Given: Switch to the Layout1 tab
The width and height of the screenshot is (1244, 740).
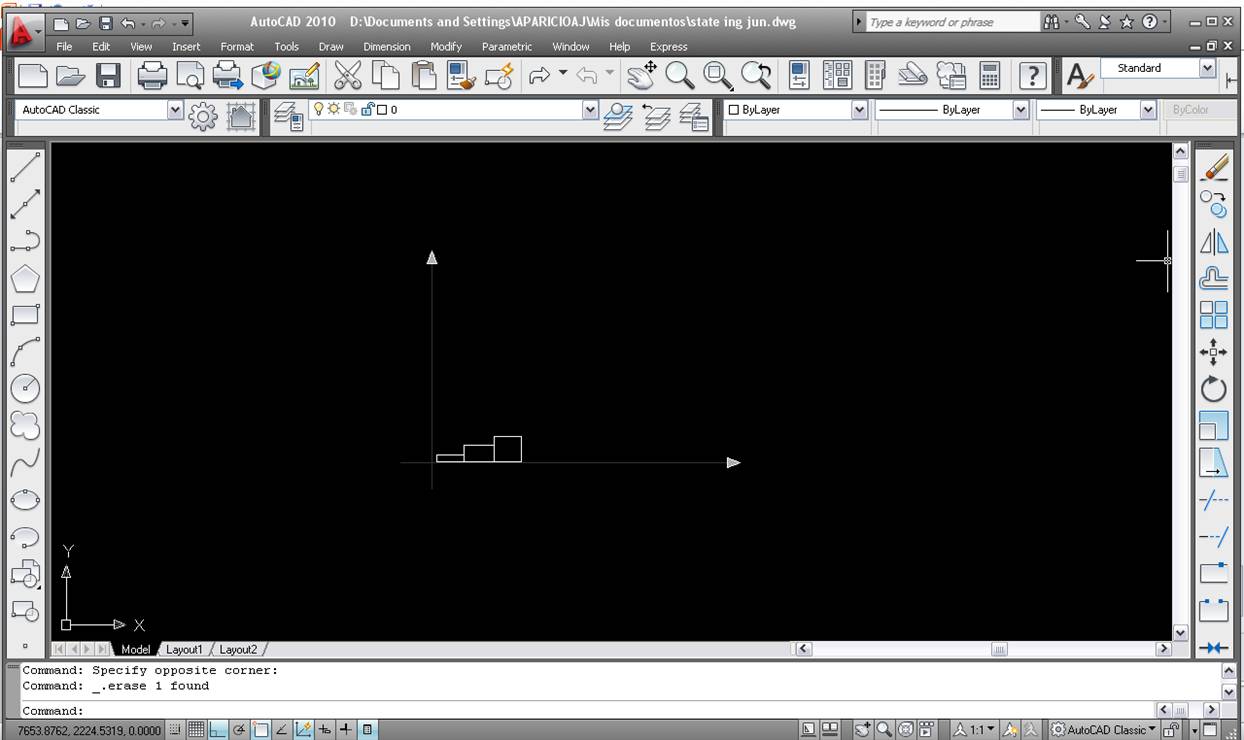Looking at the screenshot, I should [184, 649].
